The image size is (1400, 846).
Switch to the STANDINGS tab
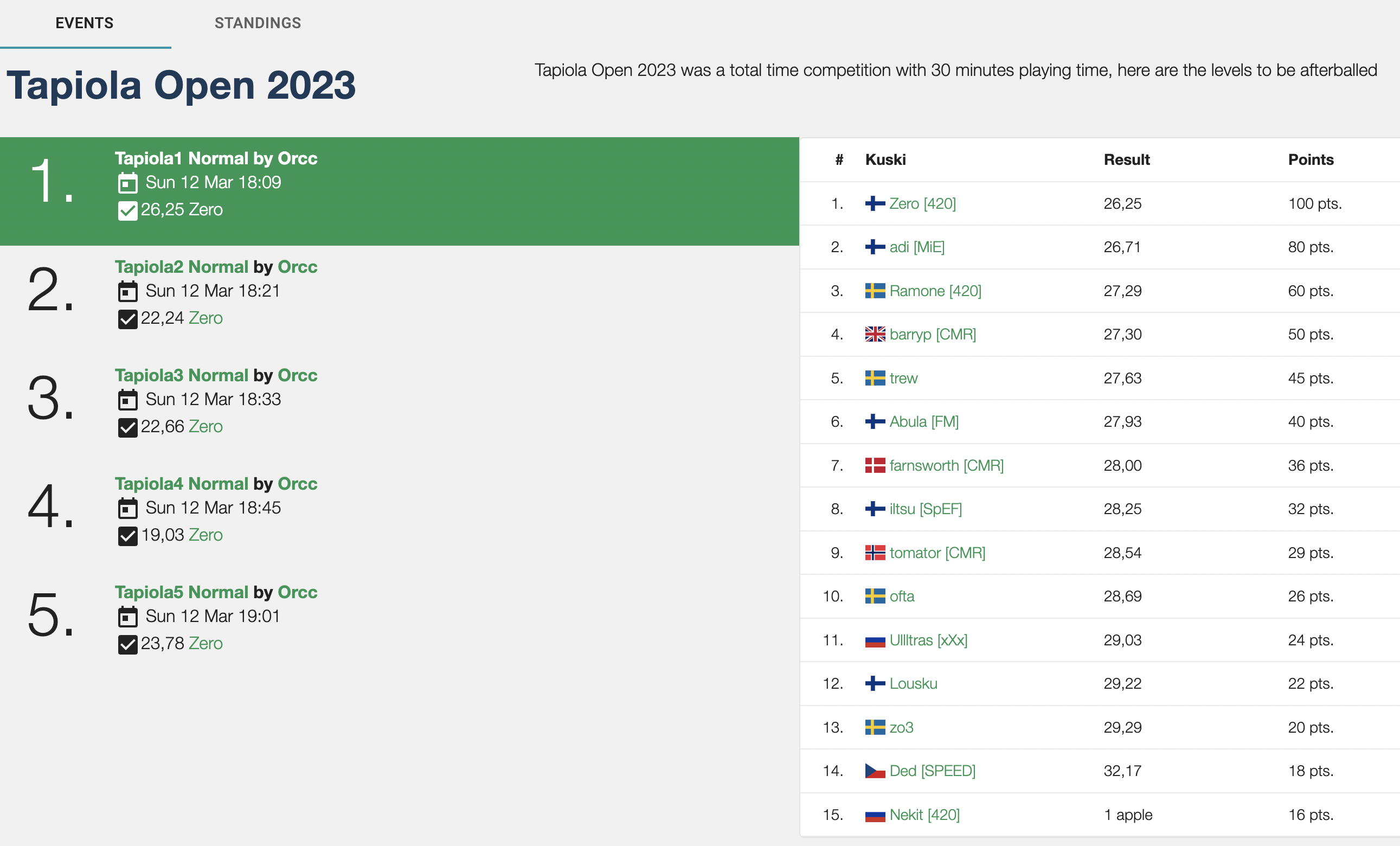pyautogui.click(x=258, y=23)
